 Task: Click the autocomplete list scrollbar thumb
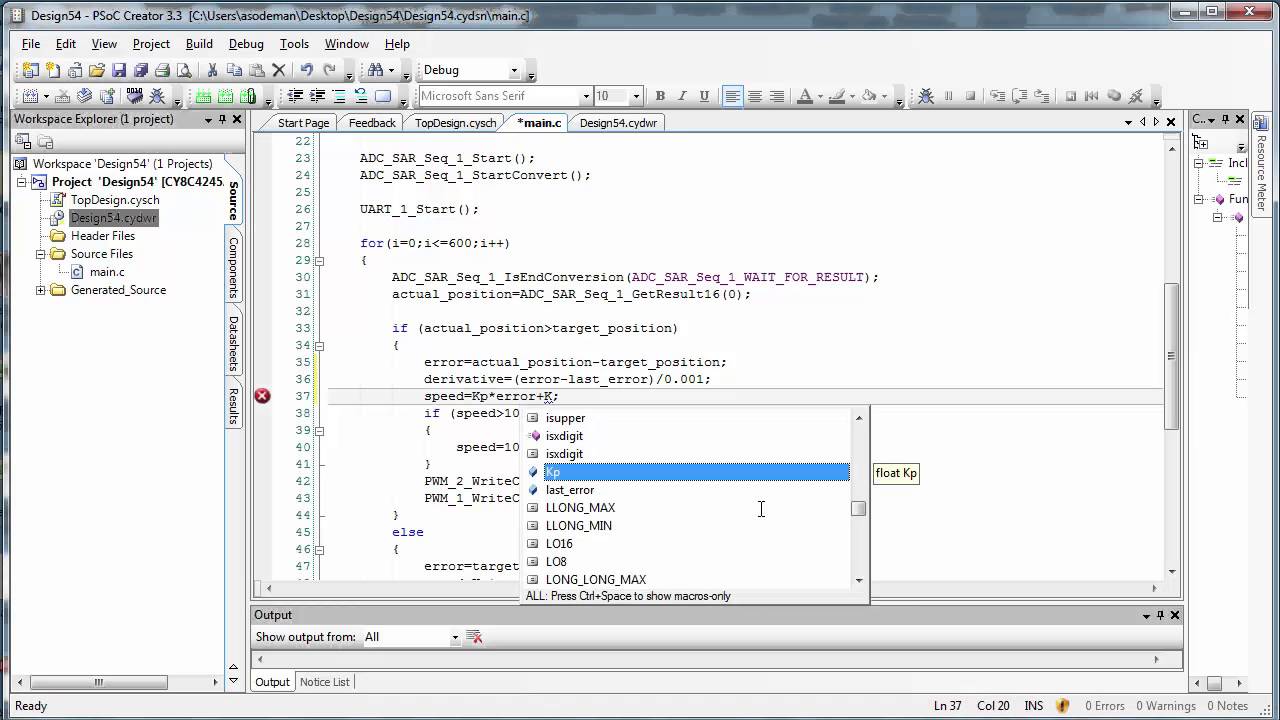859,509
